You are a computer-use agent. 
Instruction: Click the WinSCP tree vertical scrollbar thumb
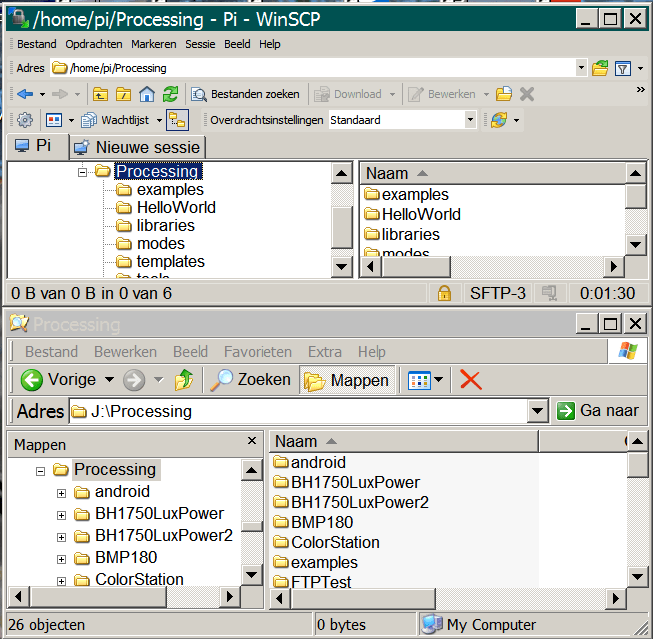tap(342, 227)
